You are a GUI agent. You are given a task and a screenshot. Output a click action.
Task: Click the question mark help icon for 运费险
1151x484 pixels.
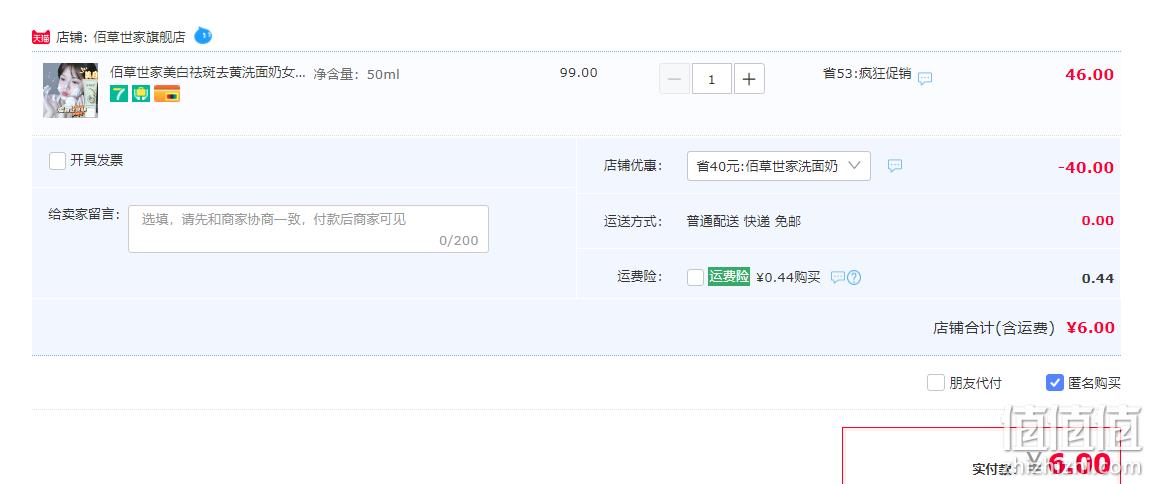click(854, 278)
